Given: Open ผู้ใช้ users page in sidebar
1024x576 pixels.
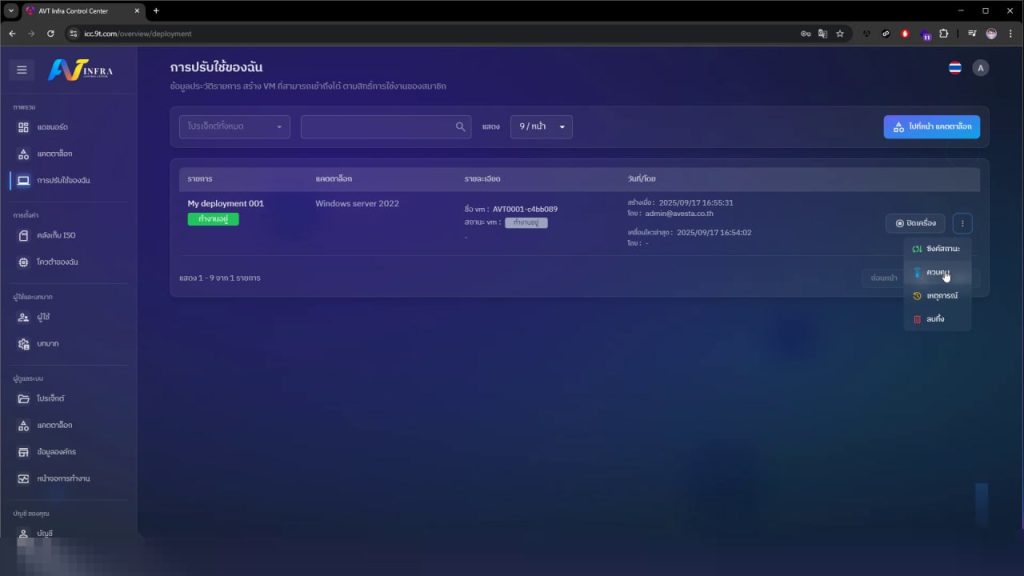Looking at the screenshot, I should click(x=42, y=317).
